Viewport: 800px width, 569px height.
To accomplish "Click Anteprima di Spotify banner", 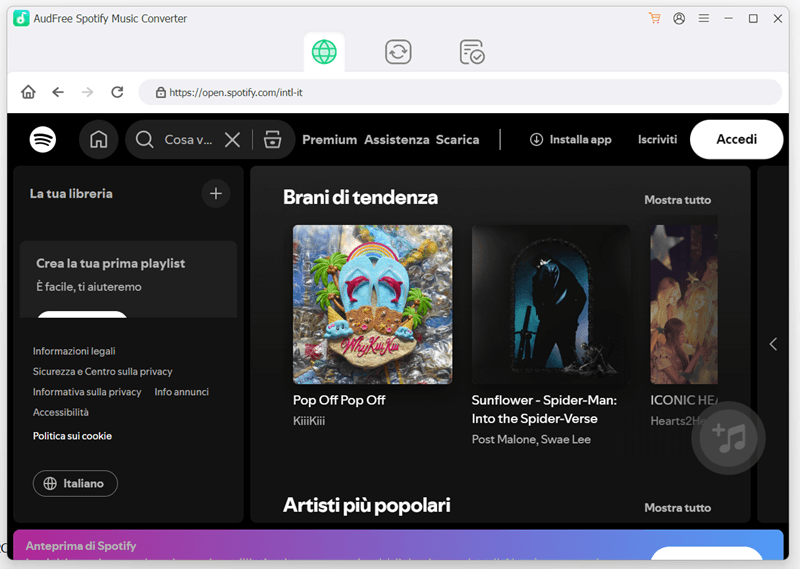I will [x=398, y=545].
